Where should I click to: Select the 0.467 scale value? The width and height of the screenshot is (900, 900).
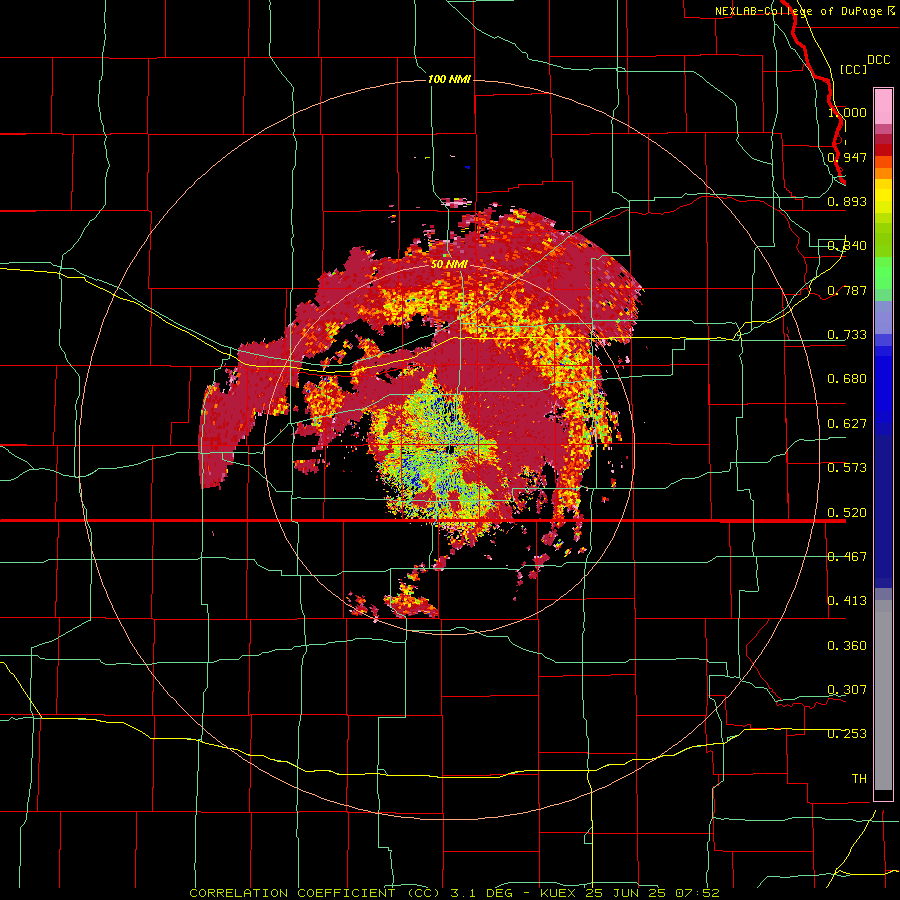(847, 557)
